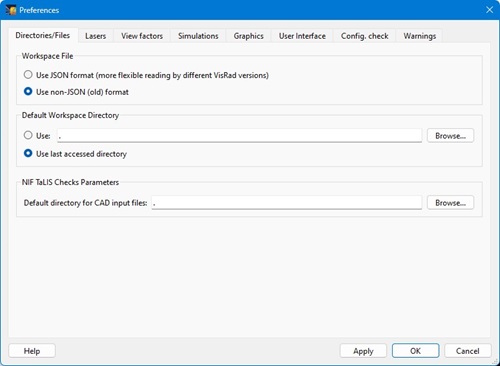Select Use last accessed directory option
The width and height of the screenshot is (500, 366).
pos(28,153)
